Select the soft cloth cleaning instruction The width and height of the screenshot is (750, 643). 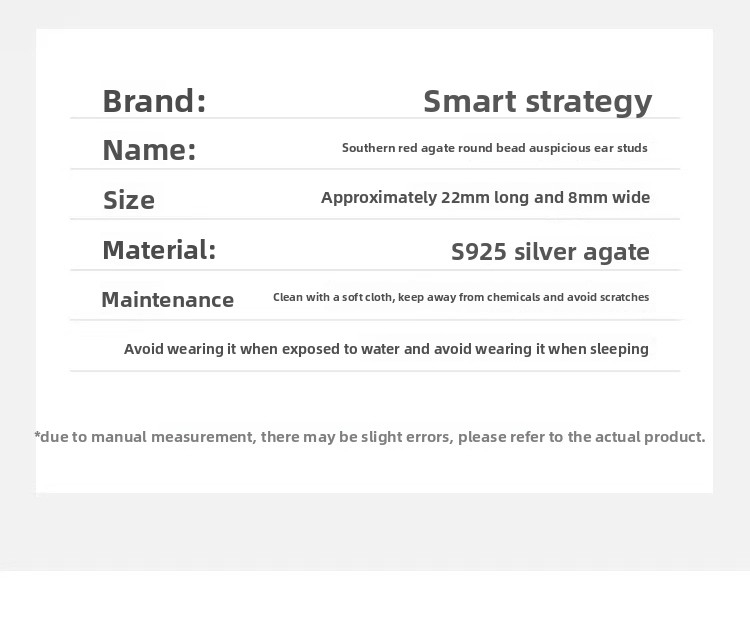click(x=461, y=297)
